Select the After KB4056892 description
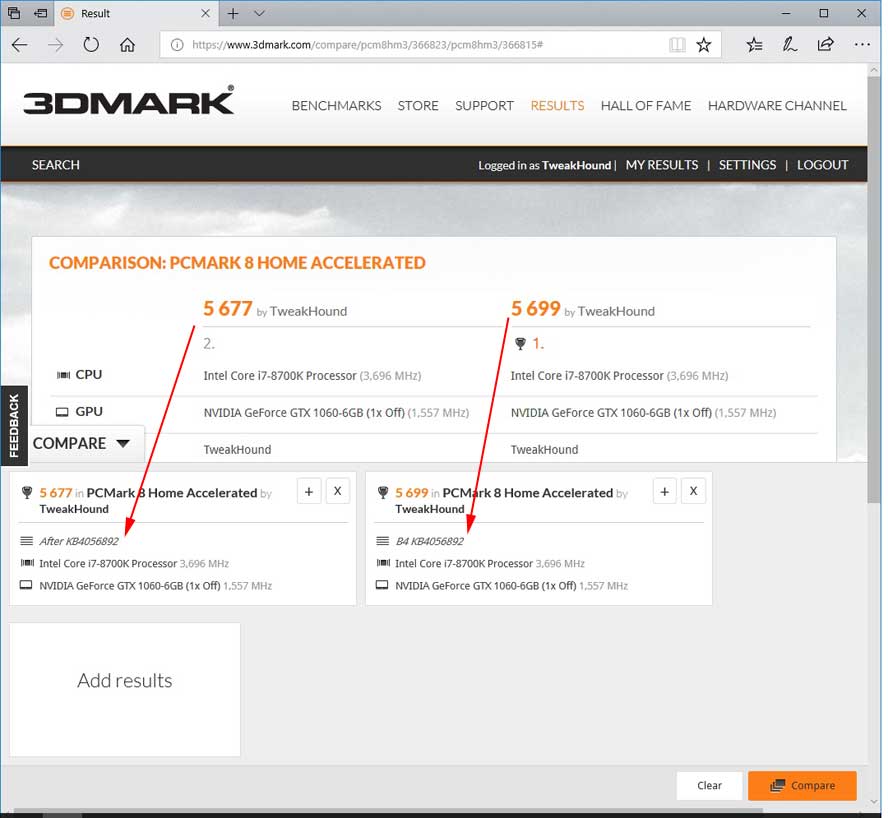 coord(79,542)
